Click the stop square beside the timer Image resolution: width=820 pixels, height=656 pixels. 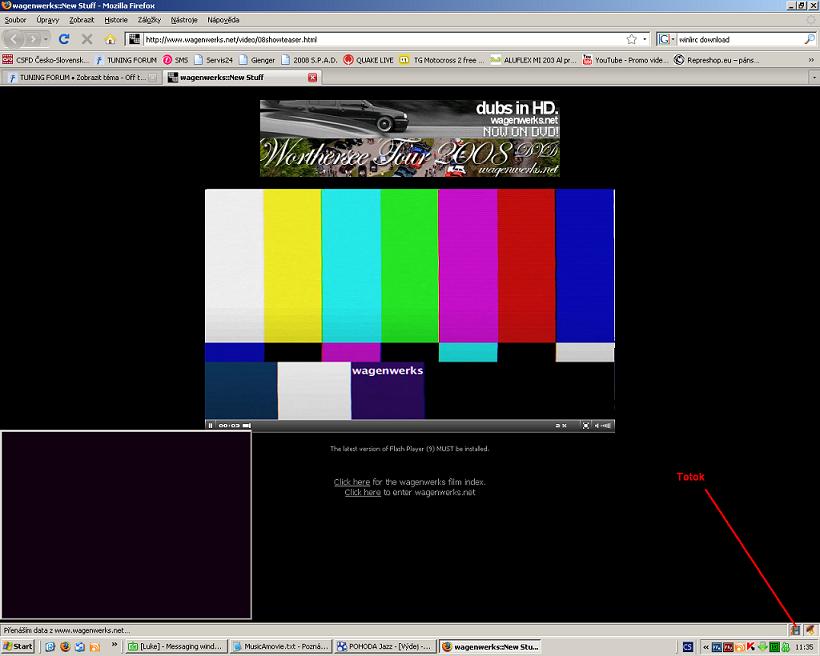pyautogui.click(x=247, y=425)
